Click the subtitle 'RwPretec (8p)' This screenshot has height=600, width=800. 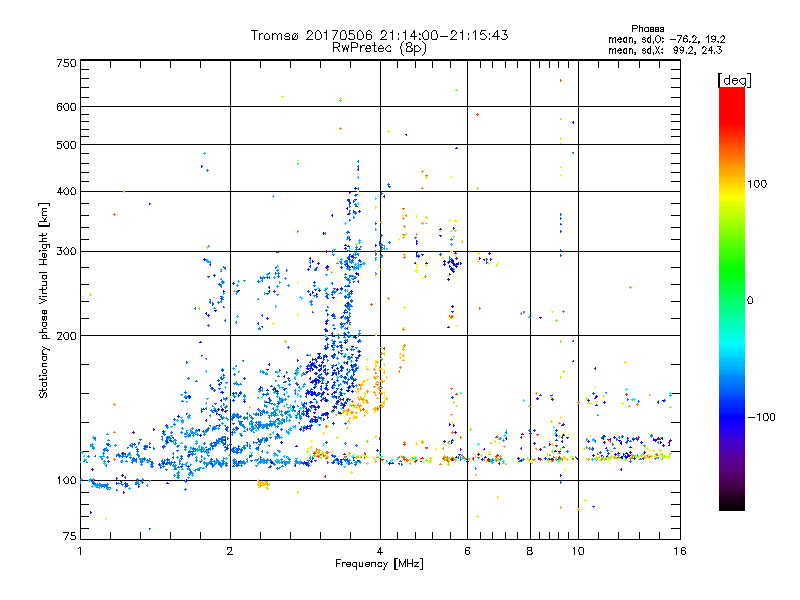pyautogui.click(x=379, y=48)
